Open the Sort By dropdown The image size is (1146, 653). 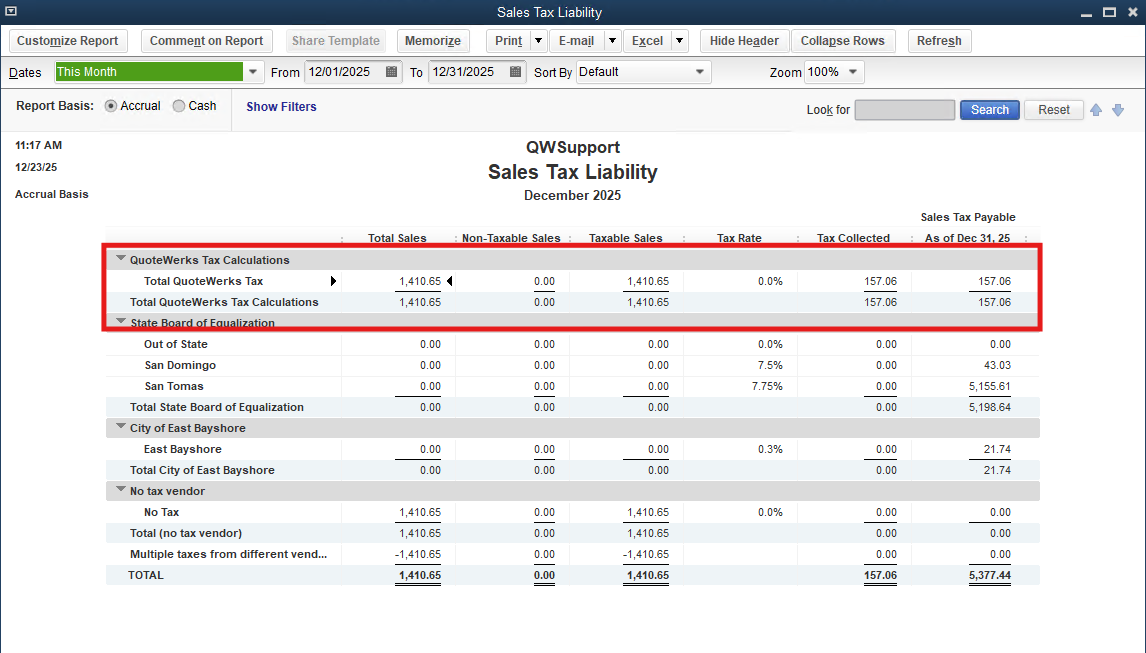tap(700, 72)
